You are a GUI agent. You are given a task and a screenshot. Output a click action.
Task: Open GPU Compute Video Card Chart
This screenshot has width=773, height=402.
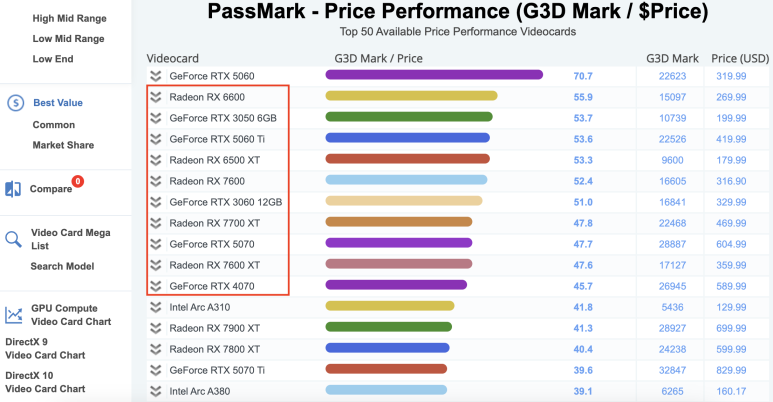[71, 315]
